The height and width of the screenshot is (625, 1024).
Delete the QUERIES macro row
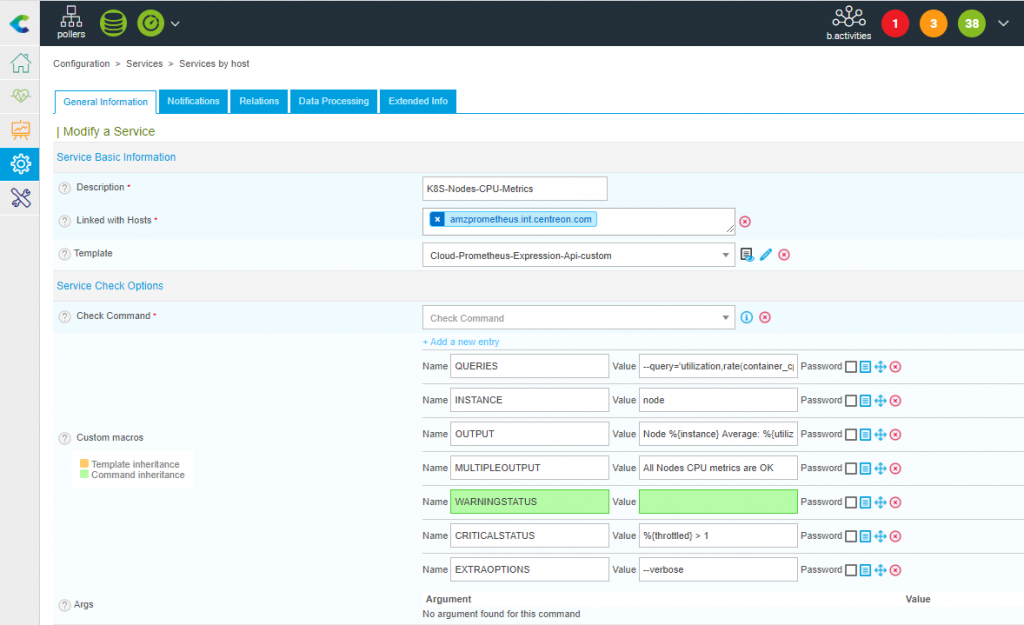pyautogui.click(x=895, y=367)
